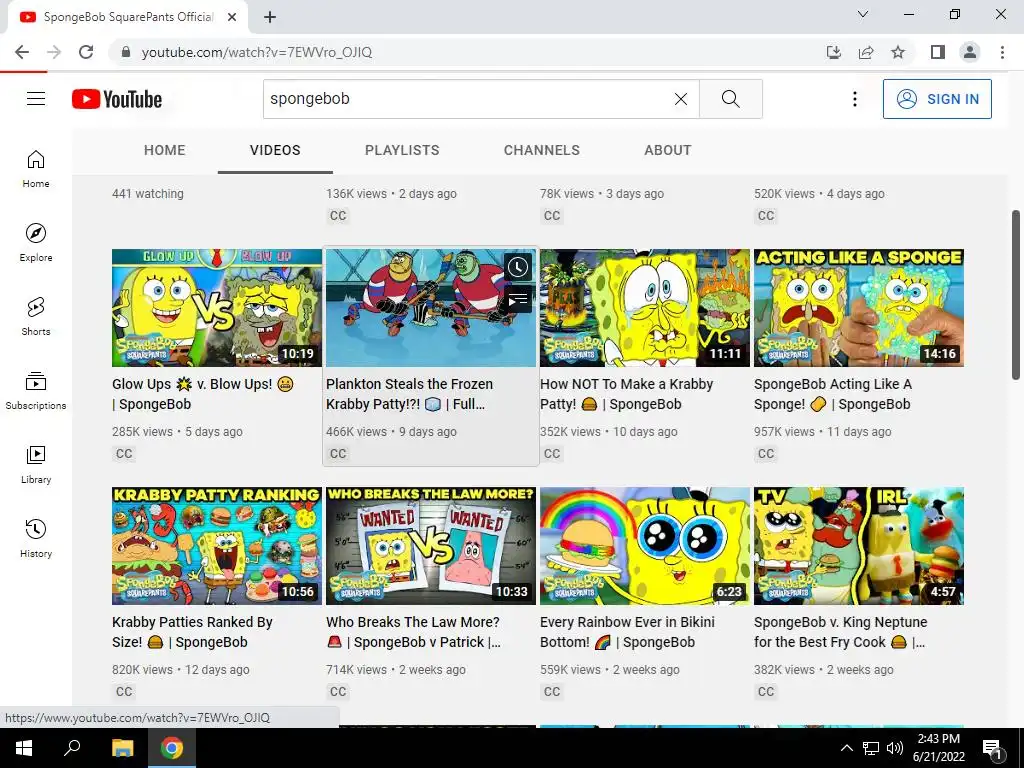
Task: Toggle the browser side panel
Action: pyautogui.click(x=938, y=52)
